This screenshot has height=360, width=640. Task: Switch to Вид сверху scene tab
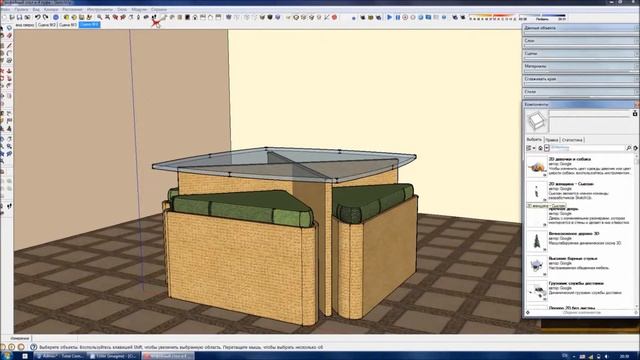pos(25,25)
